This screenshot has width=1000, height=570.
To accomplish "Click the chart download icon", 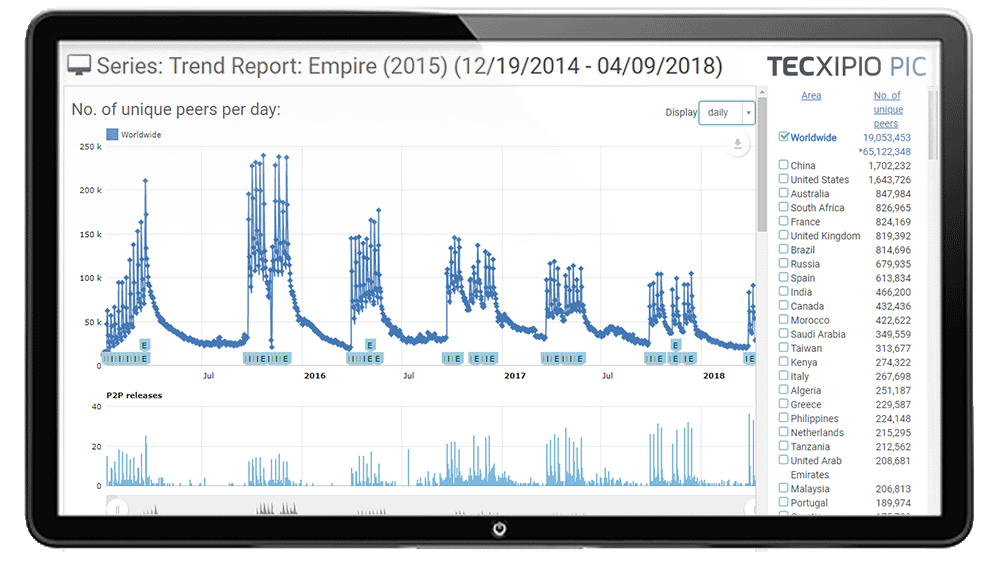I will click(737, 144).
